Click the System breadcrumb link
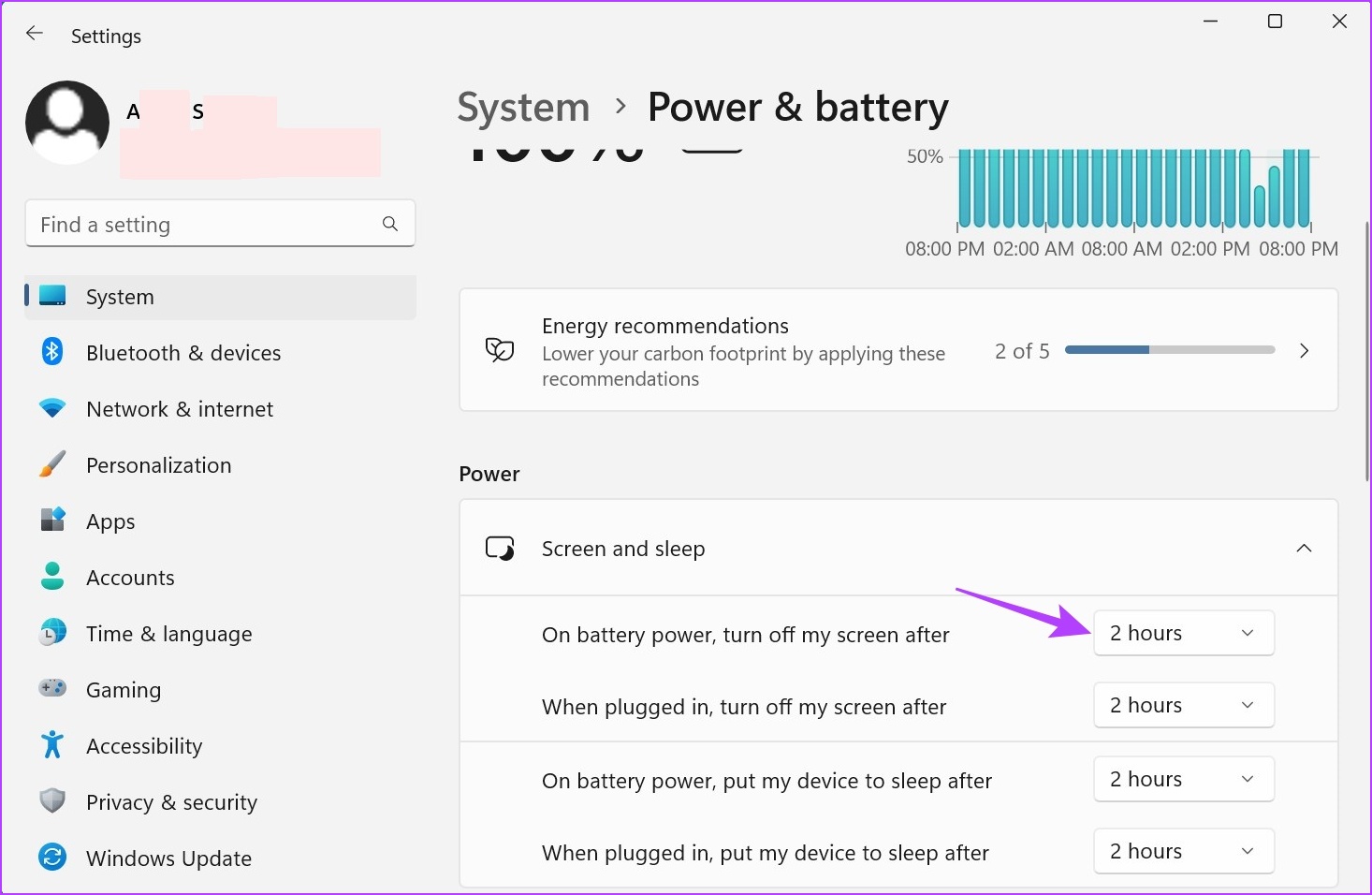The width and height of the screenshot is (1372, 895). [x=523, y=108]
